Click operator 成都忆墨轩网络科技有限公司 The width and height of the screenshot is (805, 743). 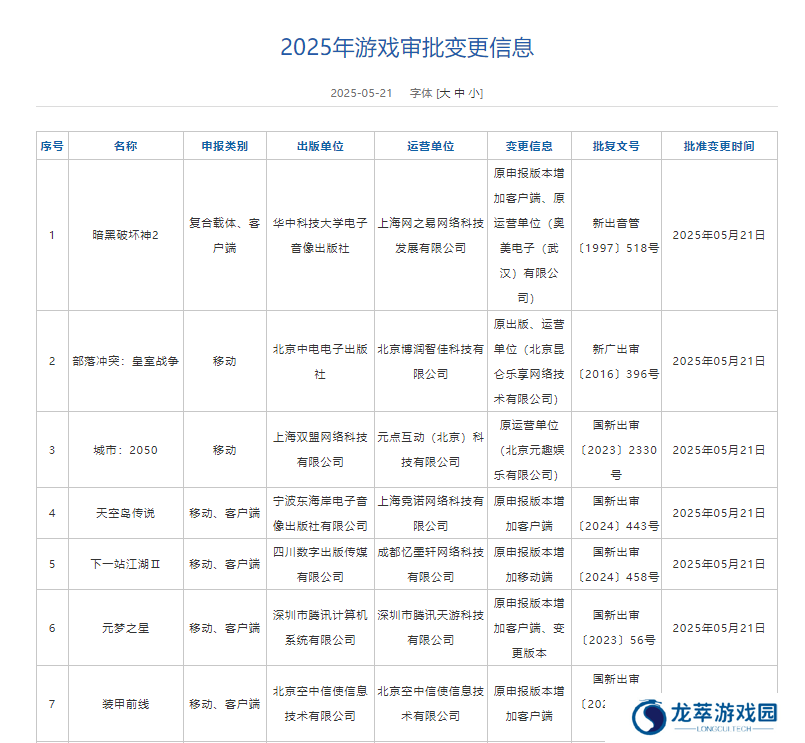click(431, 565)
